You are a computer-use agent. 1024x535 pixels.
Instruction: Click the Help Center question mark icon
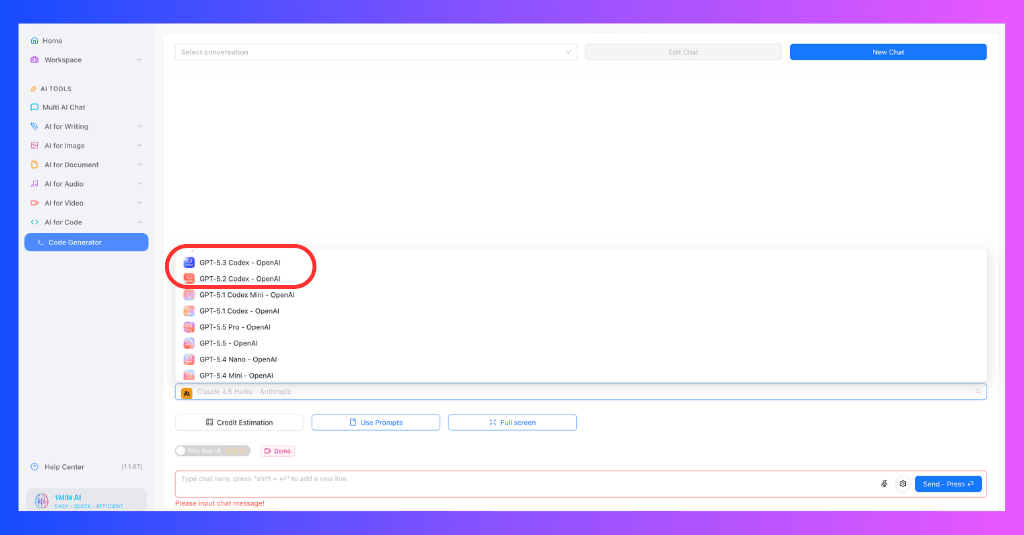(35, 467)
